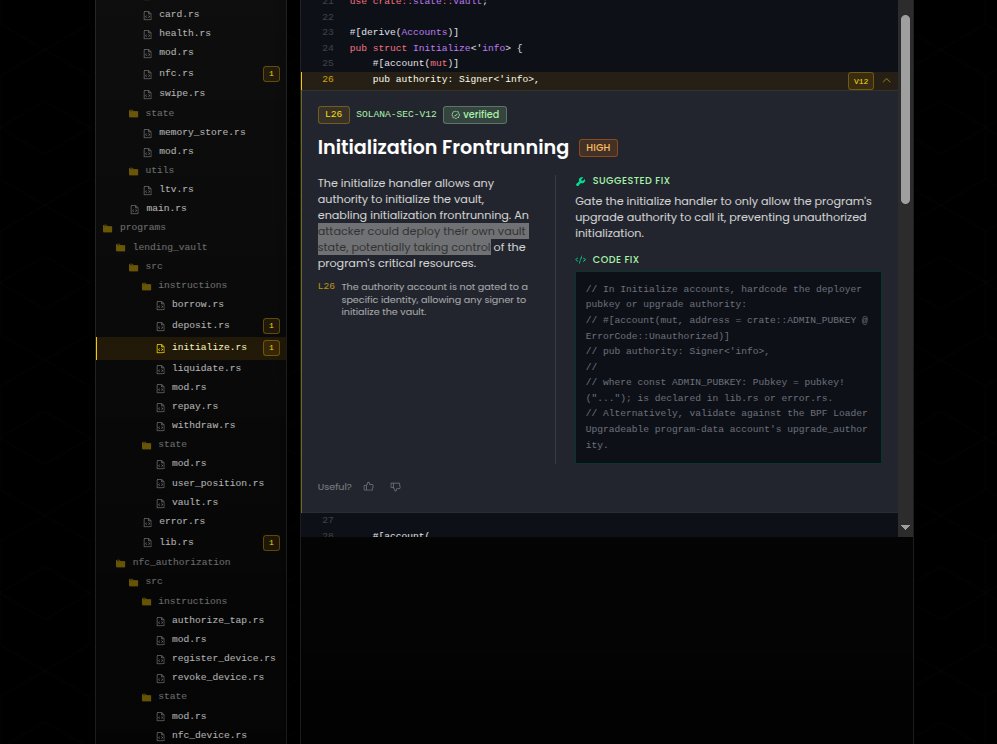997x744 pixels.
Task: Collapse the src folder under lending_vault
Action: pos(154,266)
